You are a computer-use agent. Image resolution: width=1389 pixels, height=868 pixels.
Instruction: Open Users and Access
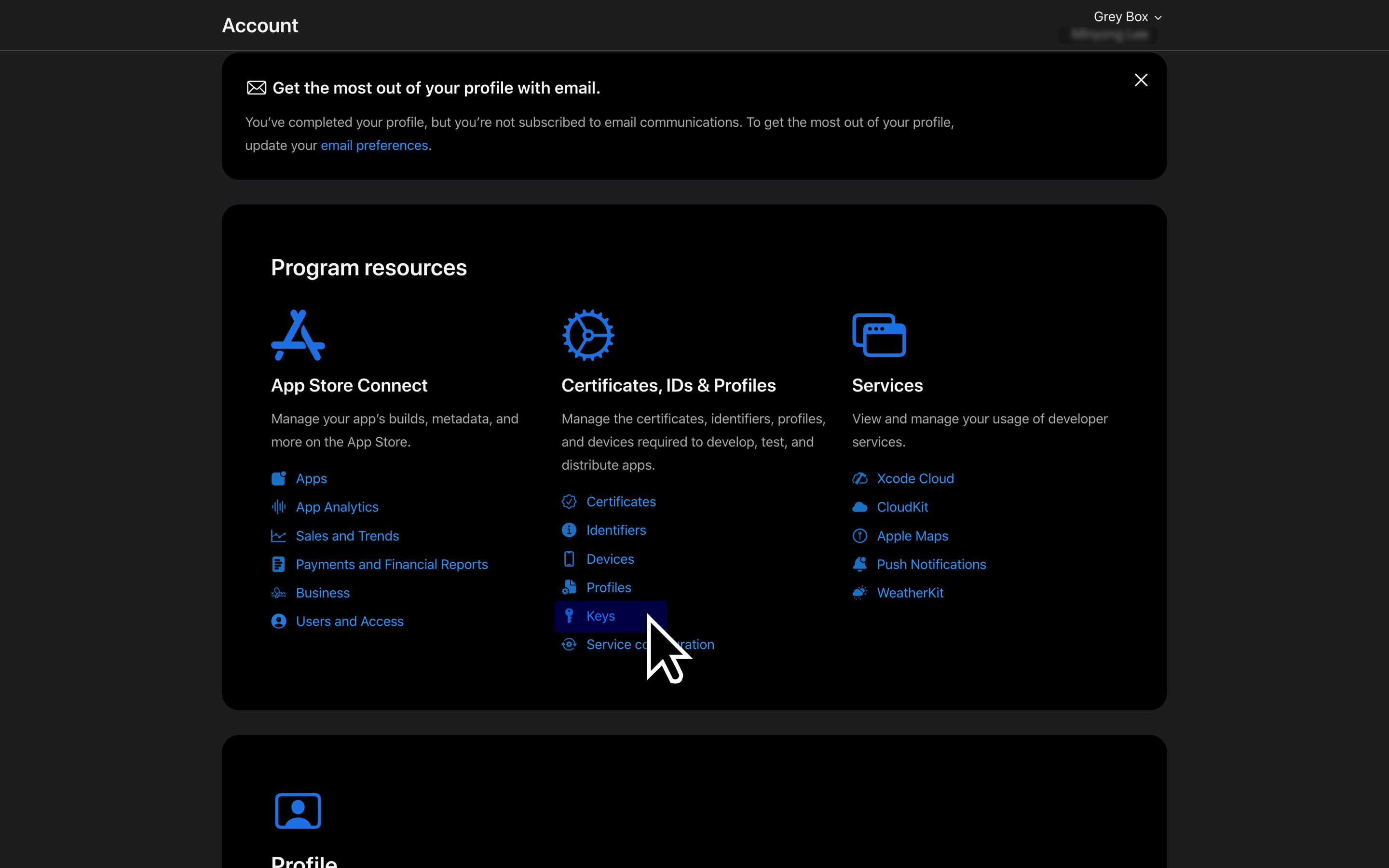[x=349, y=621]
